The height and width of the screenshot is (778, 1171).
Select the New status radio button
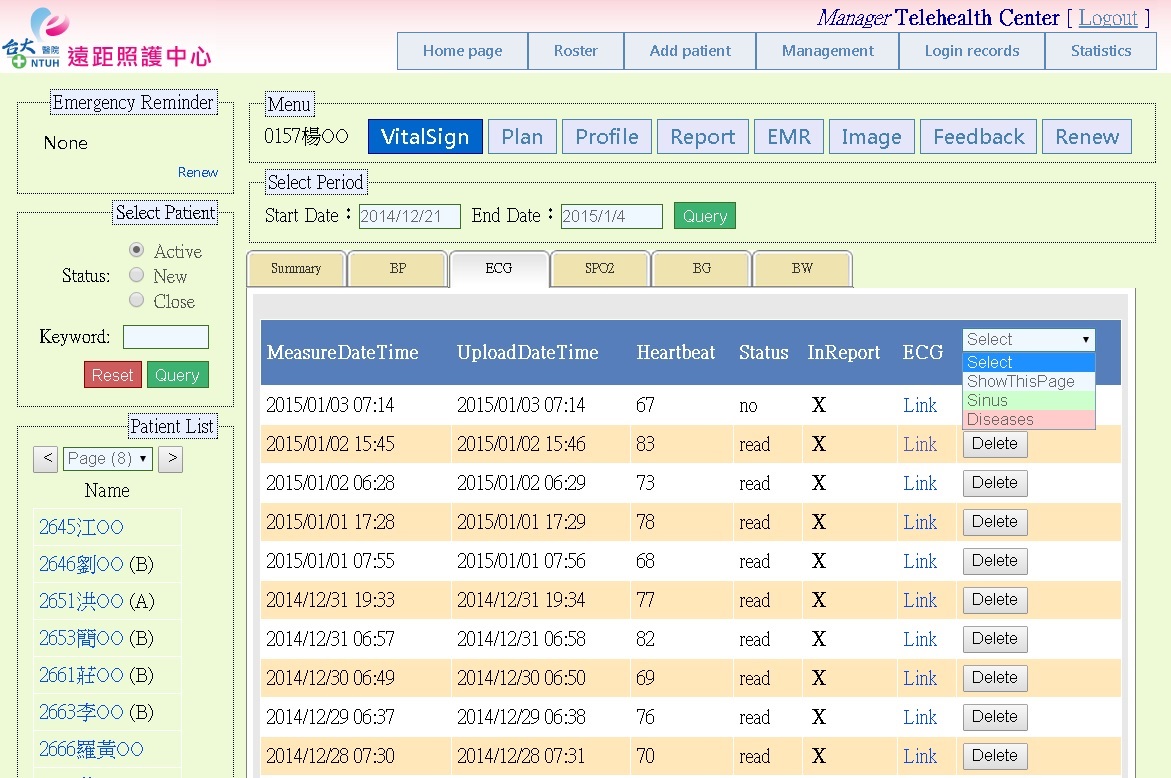tap(137, 275)
